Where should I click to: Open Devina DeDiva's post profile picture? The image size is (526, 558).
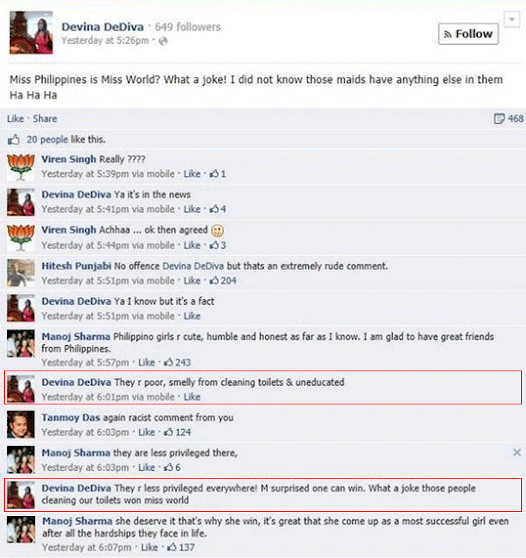(x=31, y=32)
